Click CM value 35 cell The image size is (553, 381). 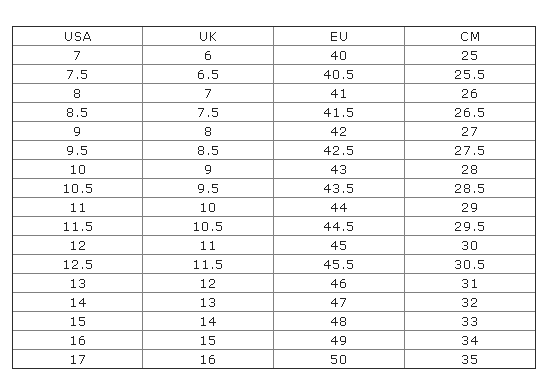coord(470,359)
